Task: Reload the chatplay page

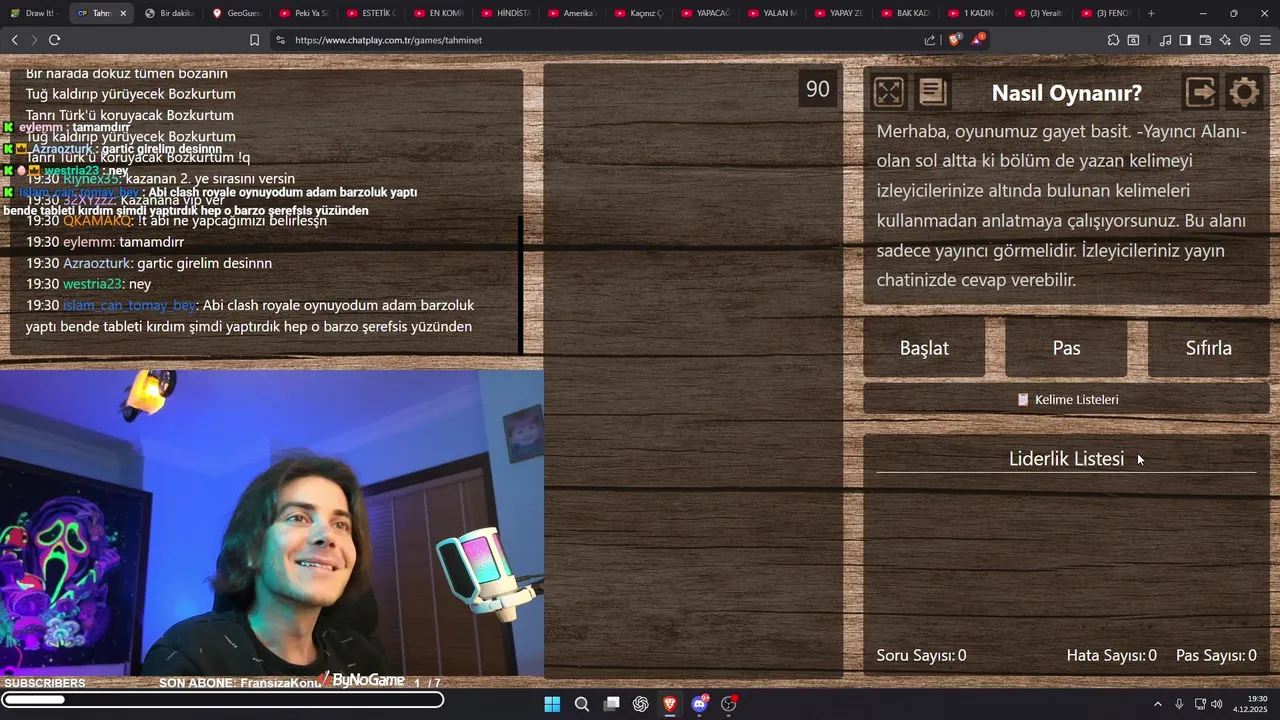Action: 54,40
